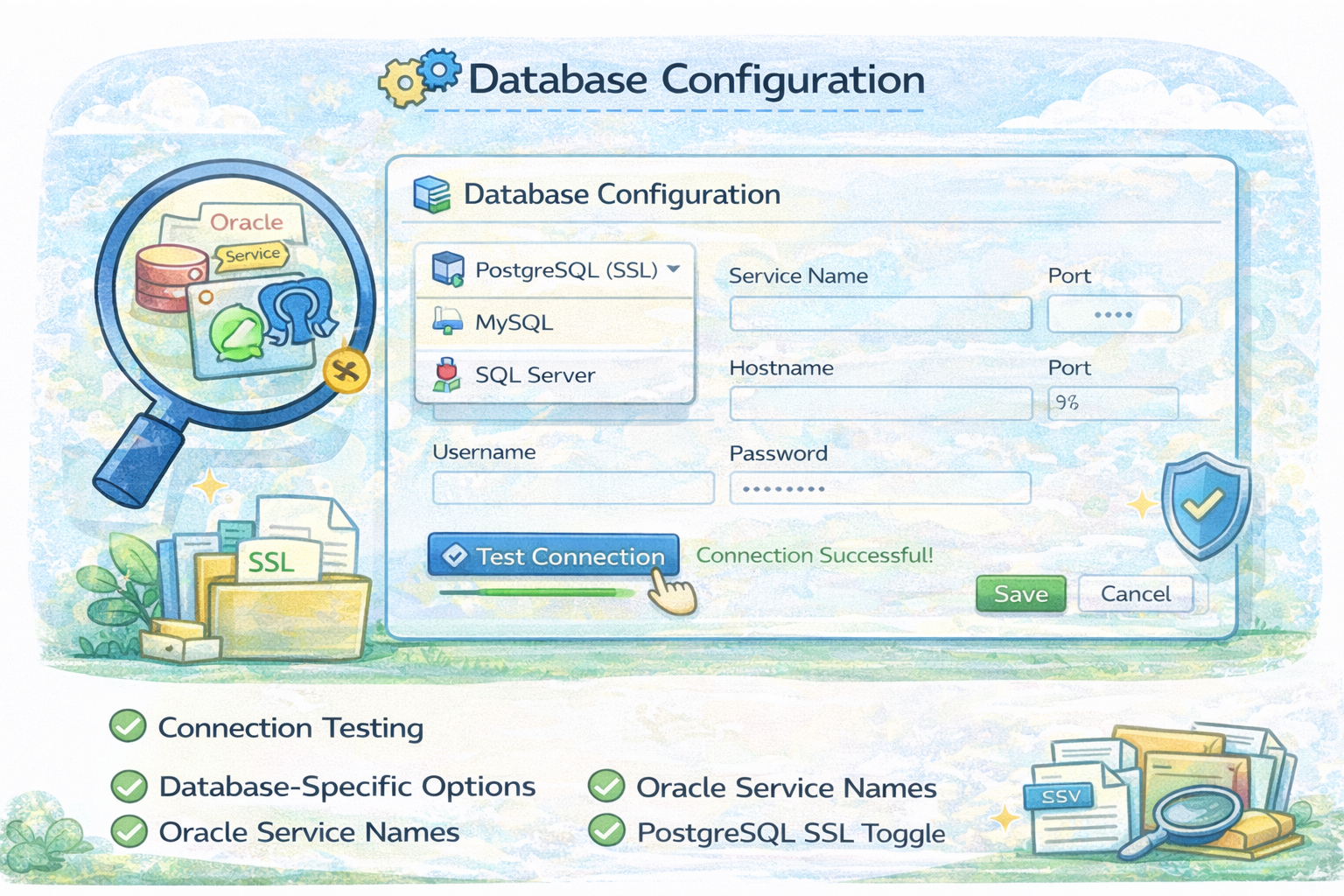Click the PostgreSQL cube icon in the dropdown
1344x896 pixels.
448,269
